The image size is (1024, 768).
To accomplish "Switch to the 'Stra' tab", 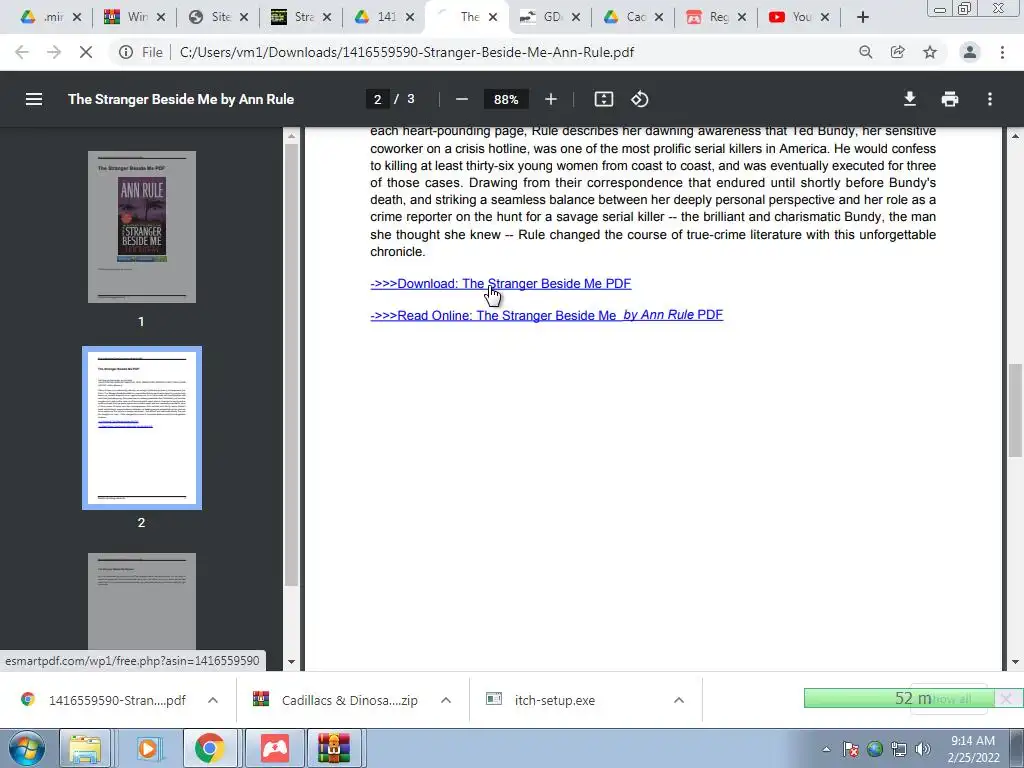I will click(x=292, y=18).
